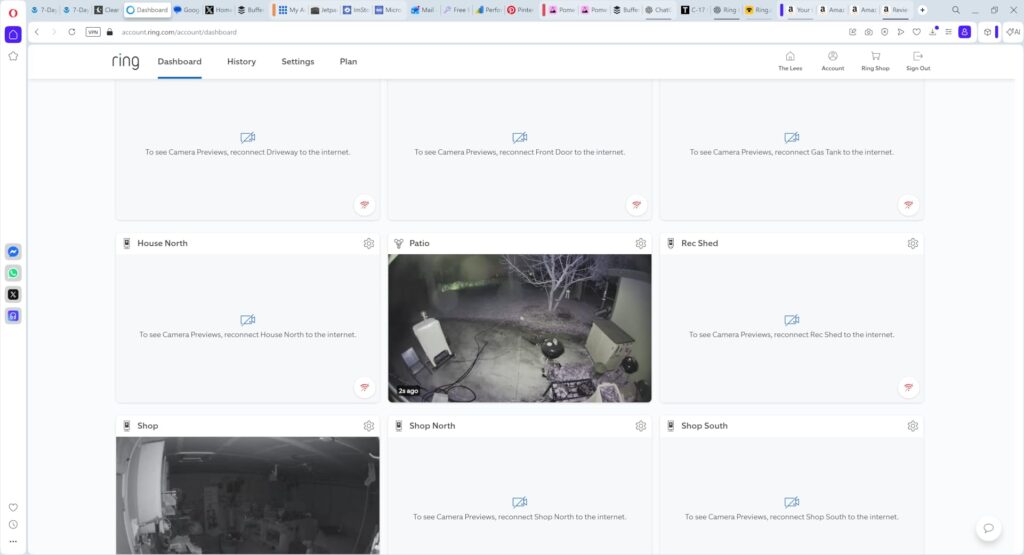Image resolution: width=1024 pixels, height=555 pixels.
Task: Open the Patio camera preview thumbnail
Action: tap(519, 328)
